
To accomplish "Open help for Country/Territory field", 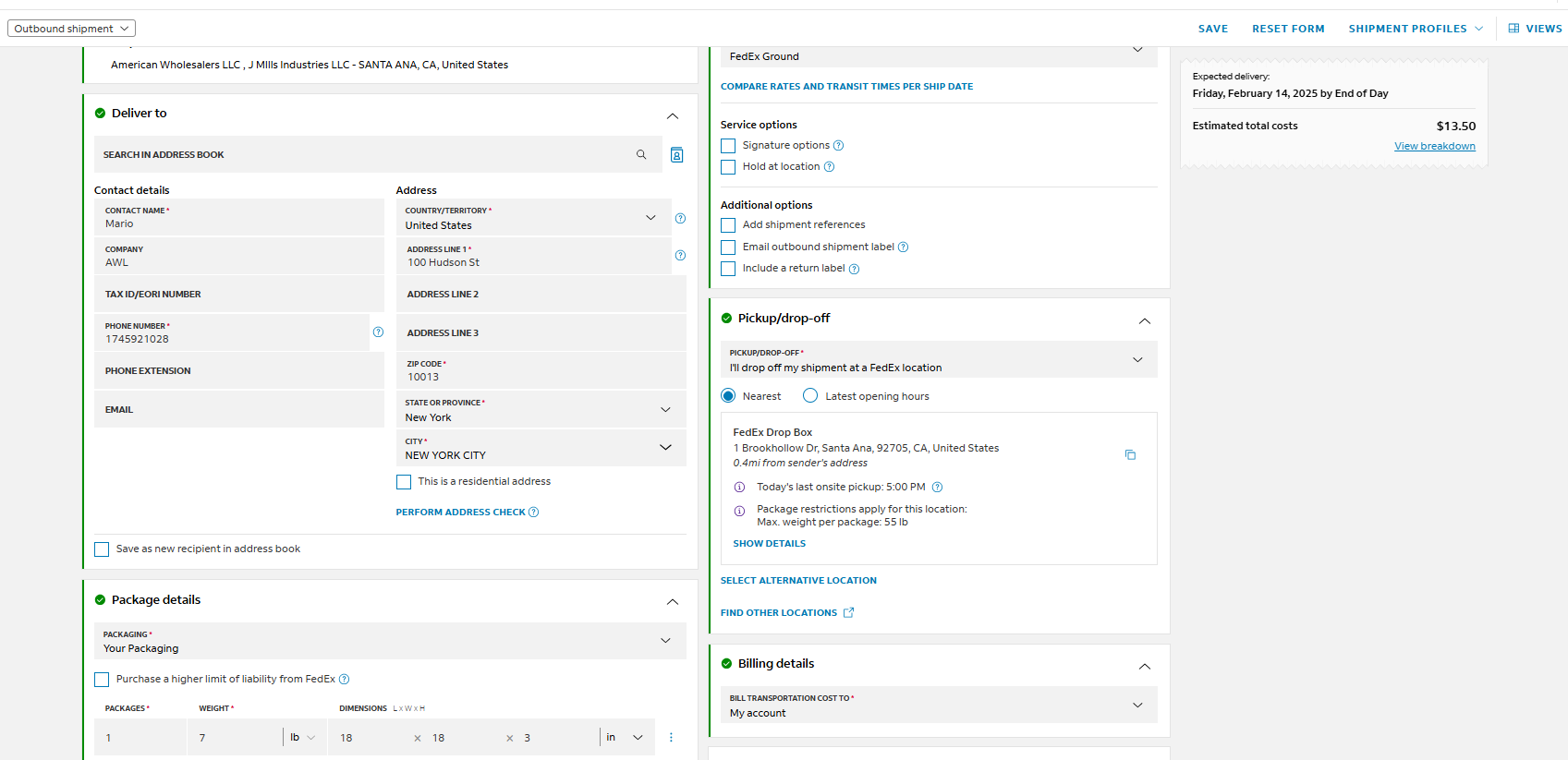I will pyautogui.click(x=680, y=219).
